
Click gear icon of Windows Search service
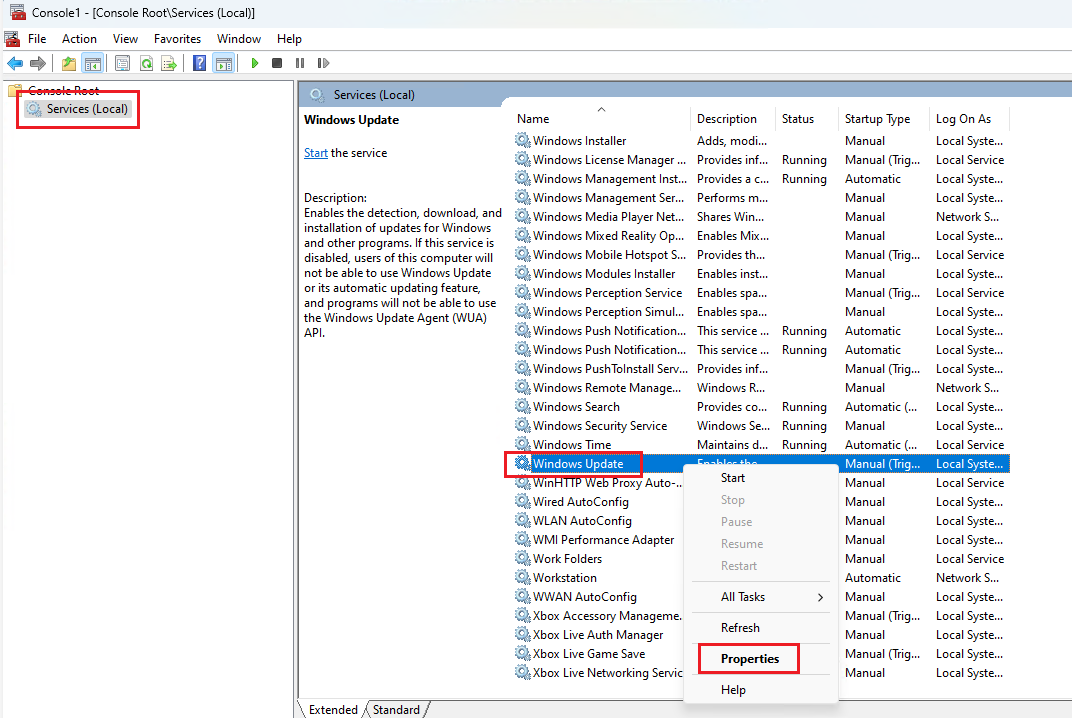523,406
